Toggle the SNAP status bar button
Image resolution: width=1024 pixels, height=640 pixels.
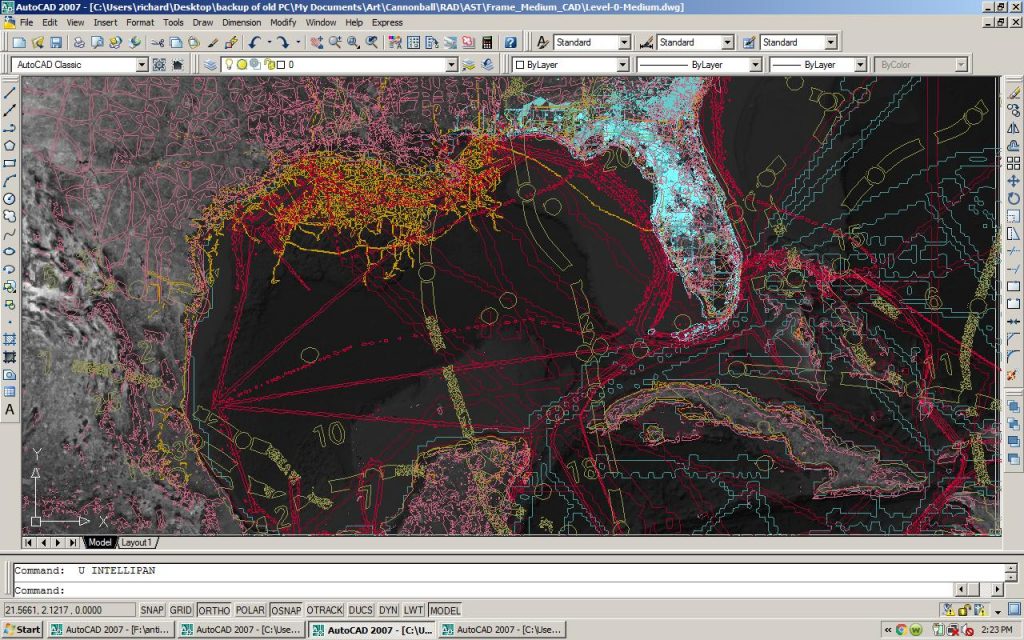coord(152,610)
